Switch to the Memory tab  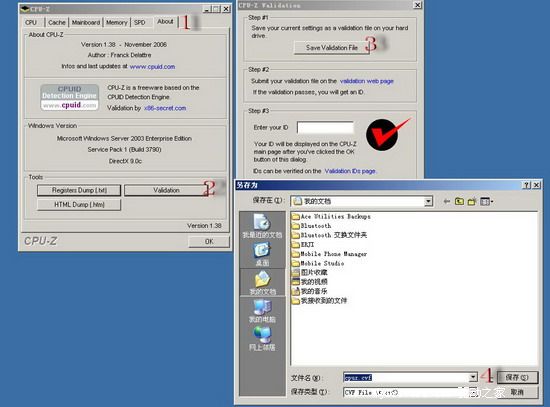pos(116,22)
